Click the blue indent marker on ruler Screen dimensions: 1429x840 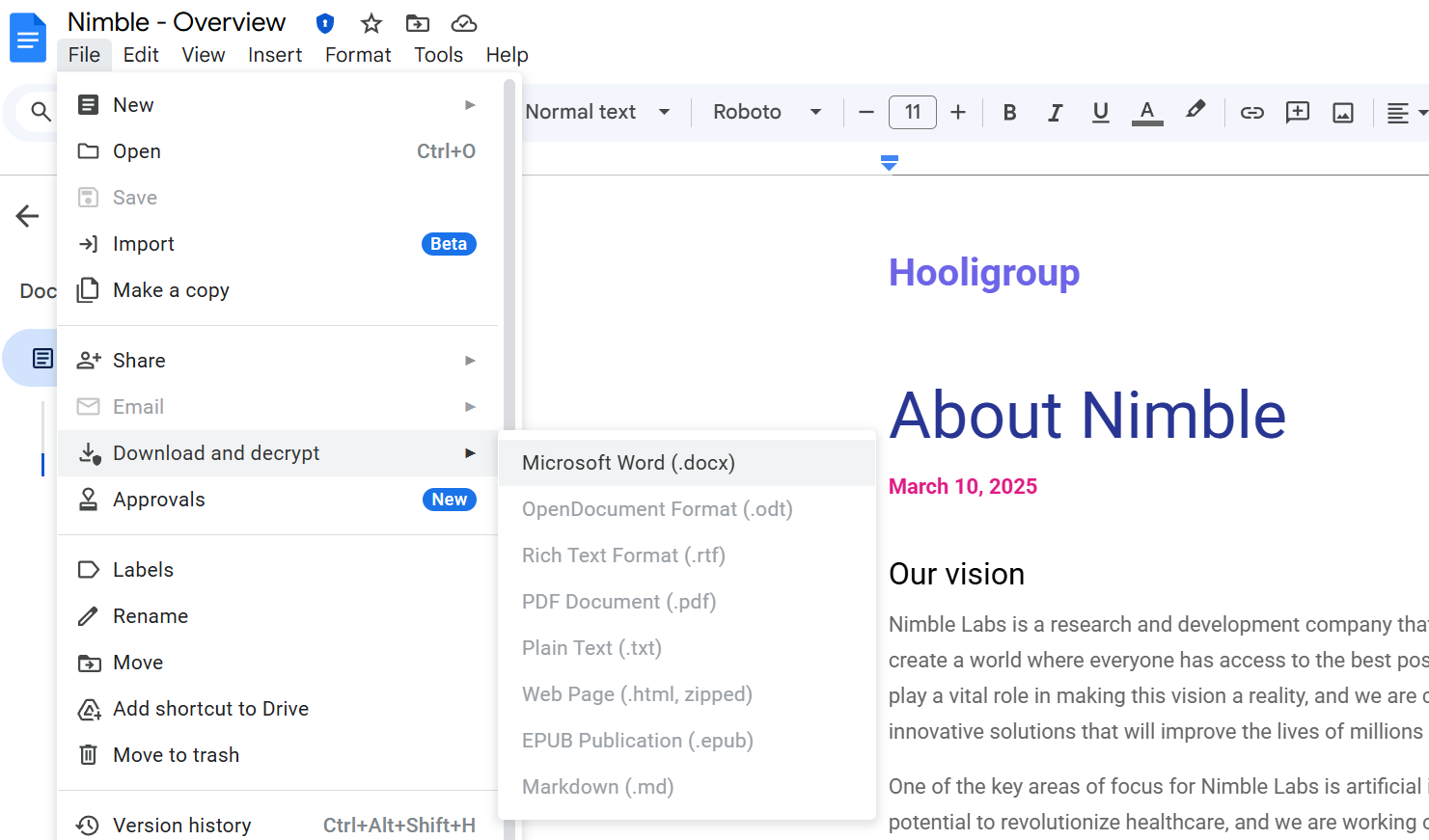(890, 163)
